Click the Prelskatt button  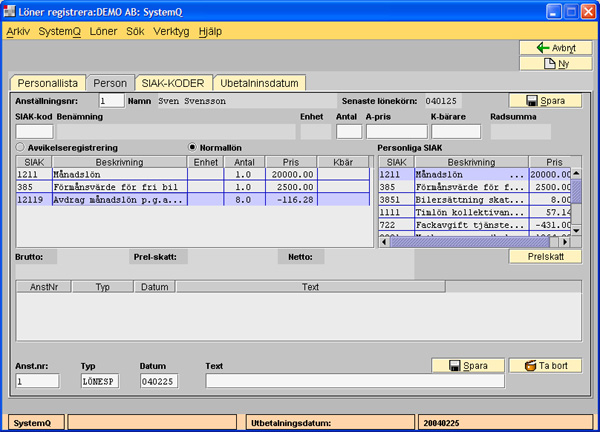pos(544,256)
